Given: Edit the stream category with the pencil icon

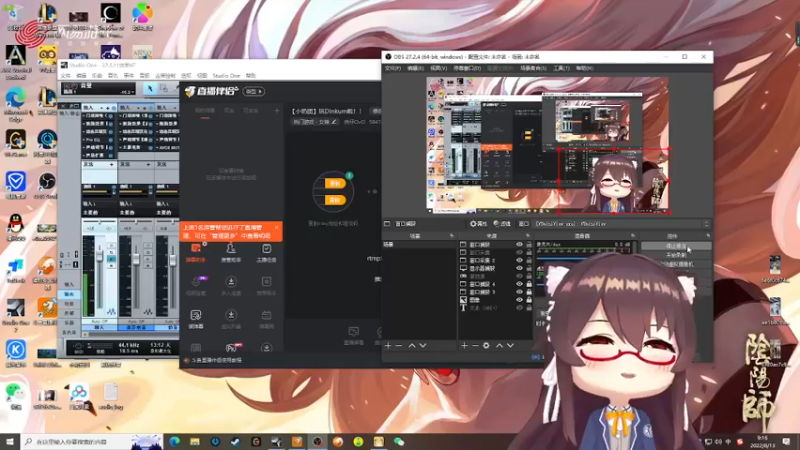Looking at the screenshot, I should tap(334, 122).
